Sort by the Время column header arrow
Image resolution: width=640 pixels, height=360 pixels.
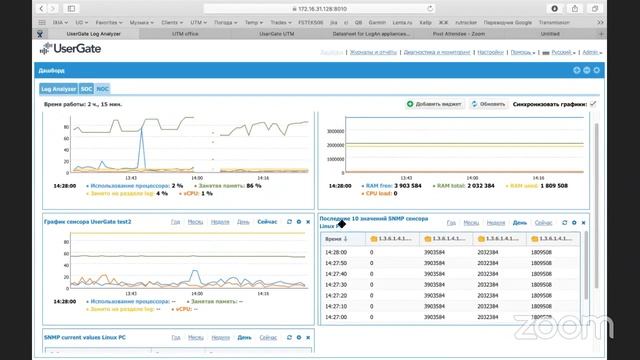(x=346, y=239)
